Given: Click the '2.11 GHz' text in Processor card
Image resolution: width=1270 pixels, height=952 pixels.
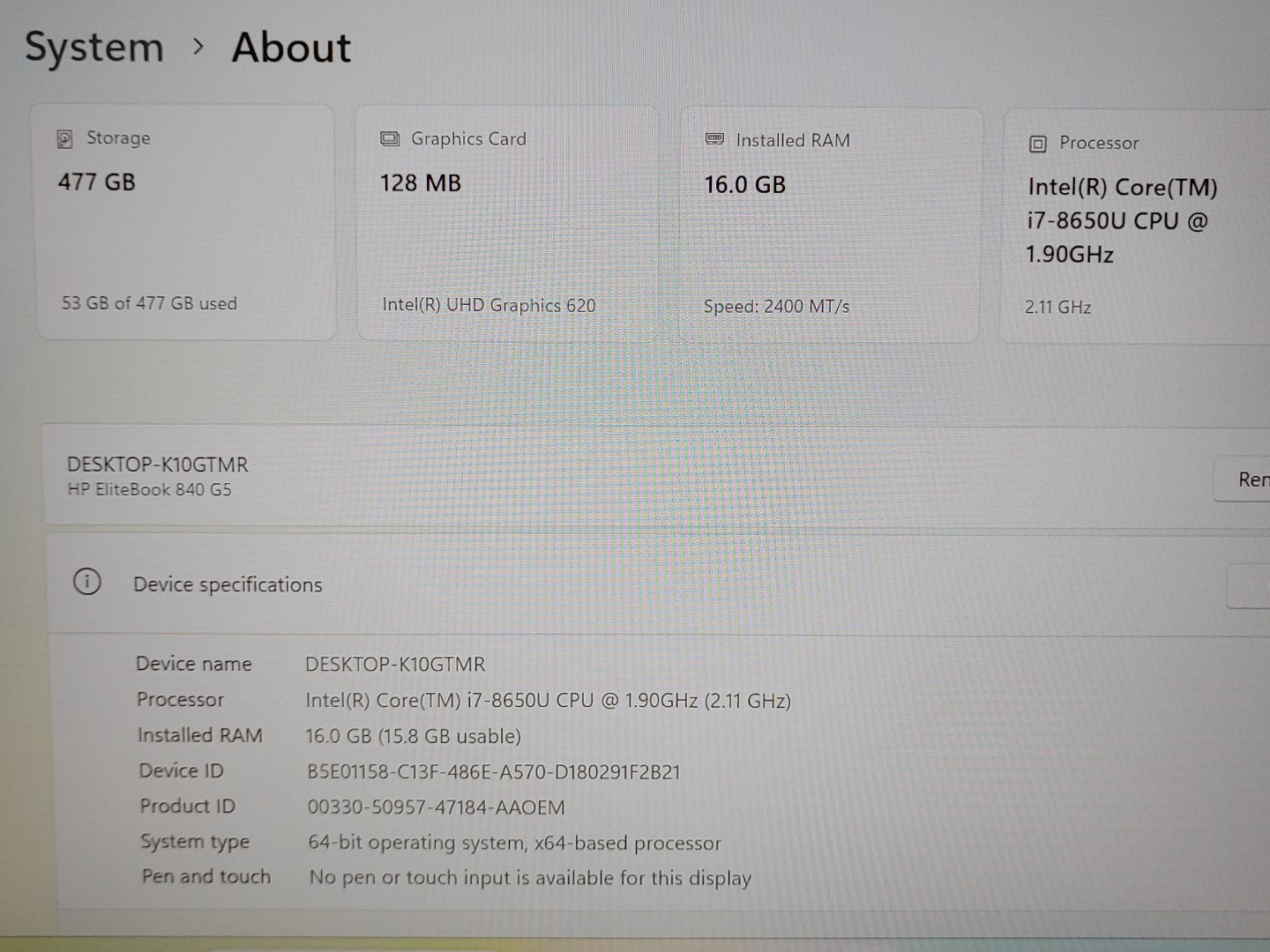Looking at the screenshot, I should pyautogui.click(x=1057, y=308).
